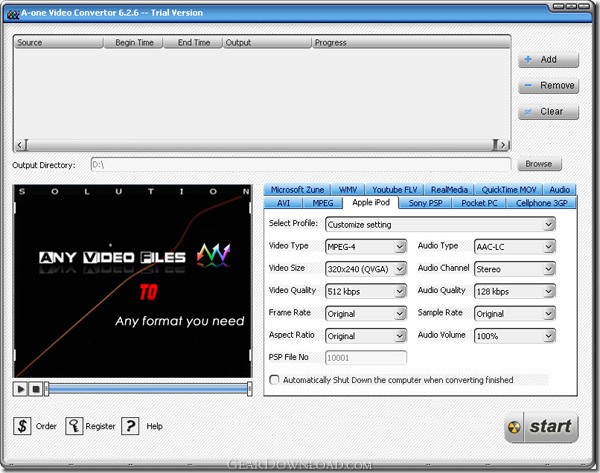Image resolution: width=600 pixels, height=473 pixels.
Task: Click the preview seek slider bar
Action: (x=148, y=389)
